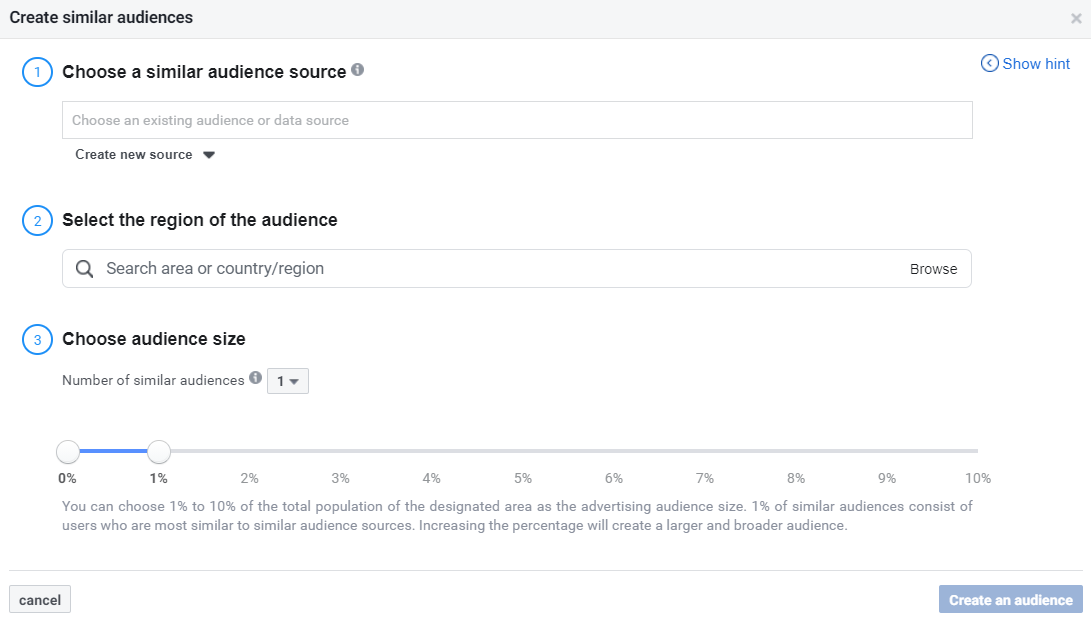Click the 0% slider handle
The image size is (1091, 624).
coord(68,452)
